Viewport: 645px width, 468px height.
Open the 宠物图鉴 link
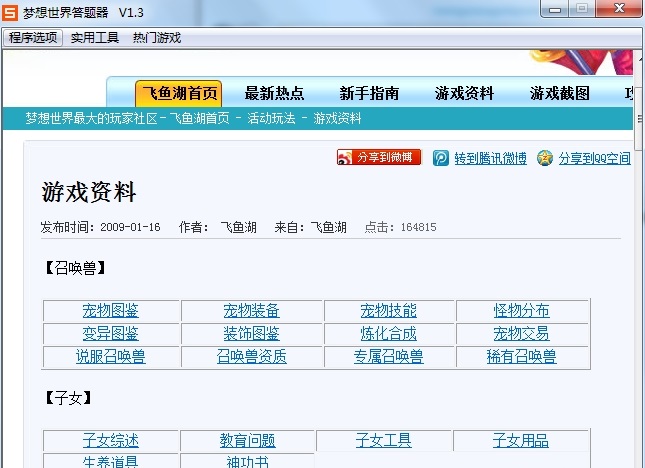click(111, 310)
